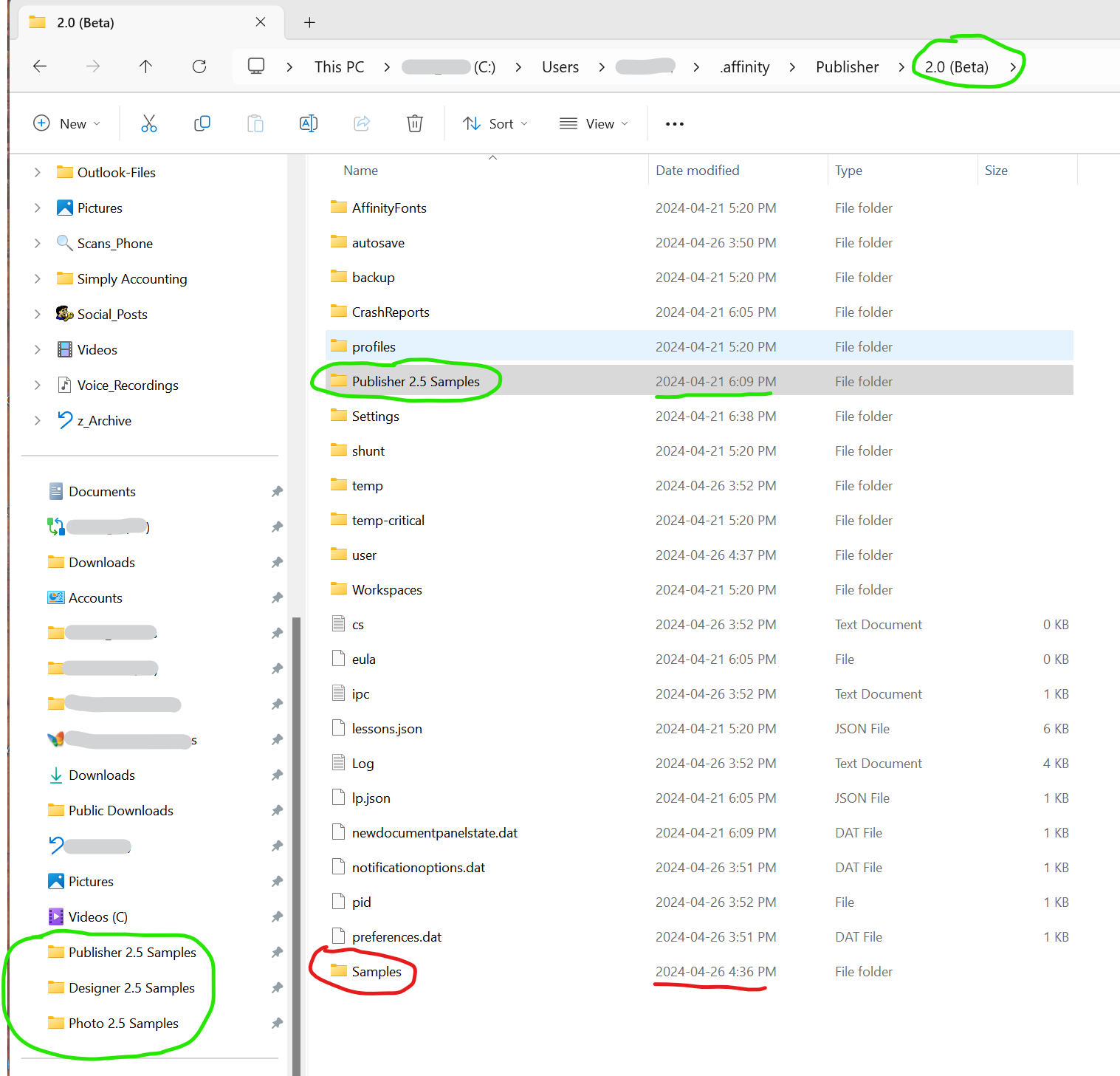Click the Delete trash can icon
This screenshot has width=1120, height=1076.
415,123
